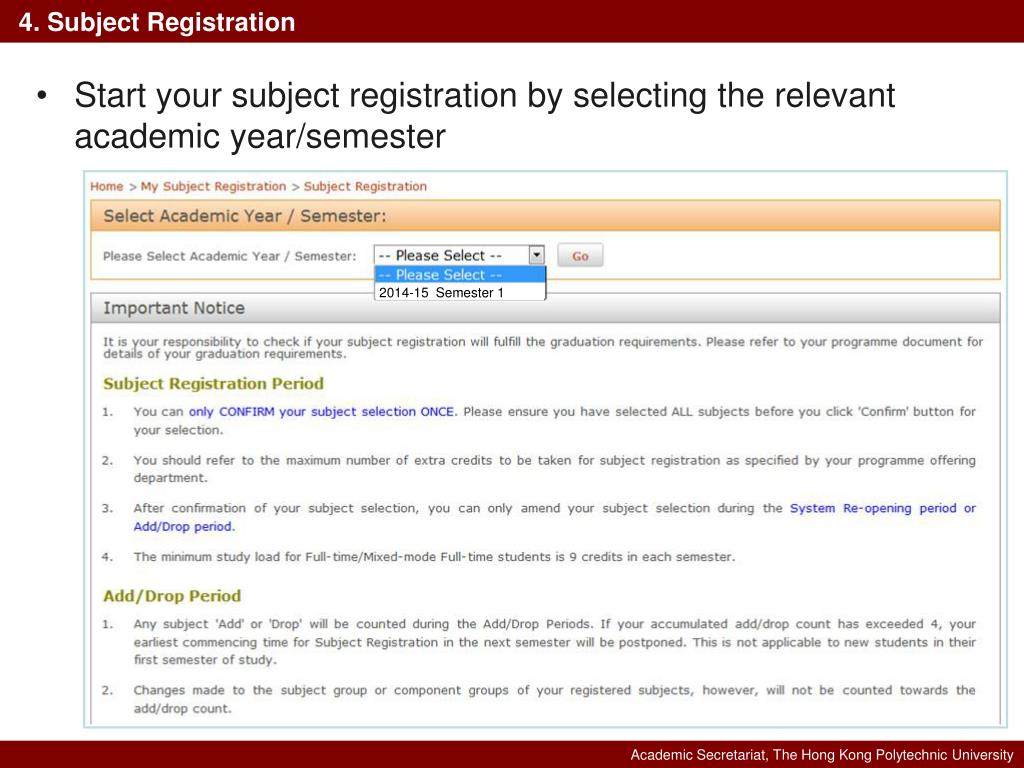Screen dimensions: 1024x768
Task: Click the maximum extra credits notice item
Action: 554,469
